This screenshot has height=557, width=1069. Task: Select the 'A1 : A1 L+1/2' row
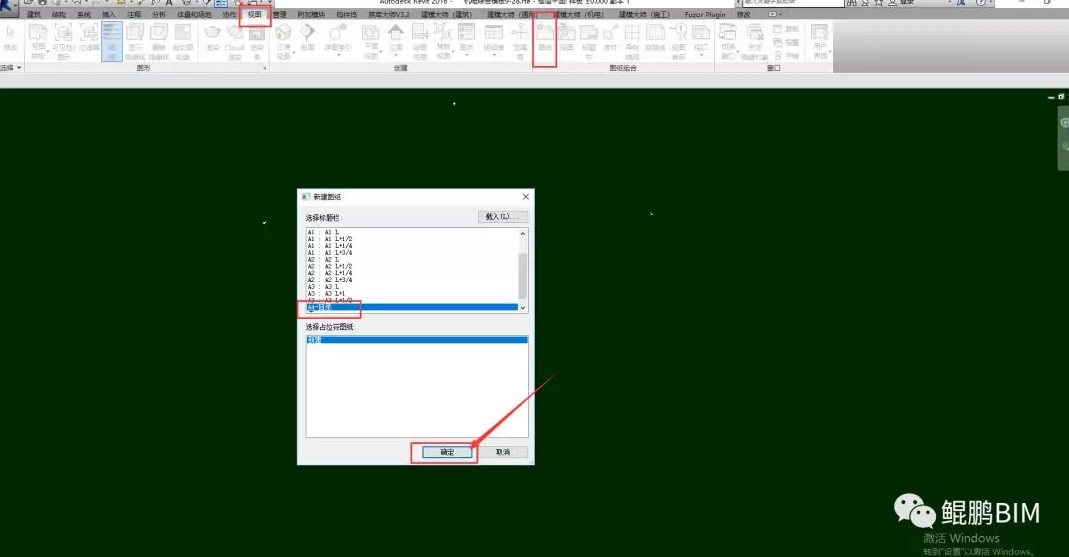tap(412, 239)
